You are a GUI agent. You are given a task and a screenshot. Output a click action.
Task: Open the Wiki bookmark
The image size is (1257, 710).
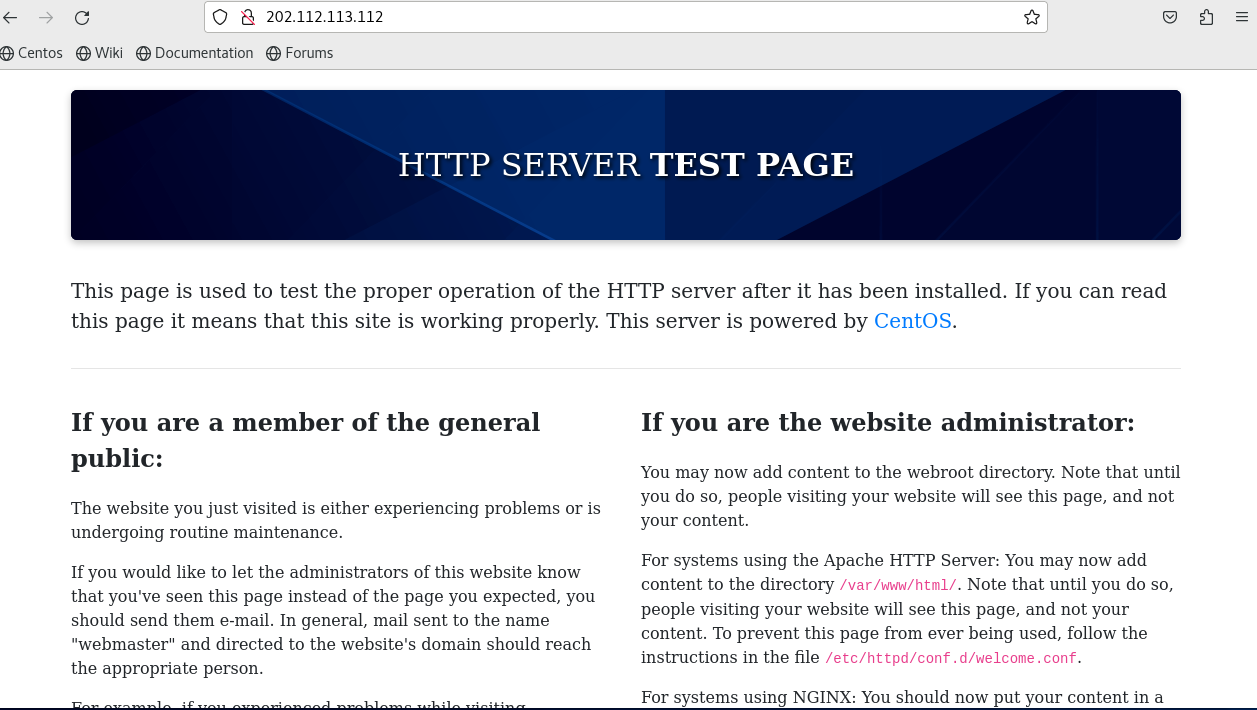click(x=100, y=53)
